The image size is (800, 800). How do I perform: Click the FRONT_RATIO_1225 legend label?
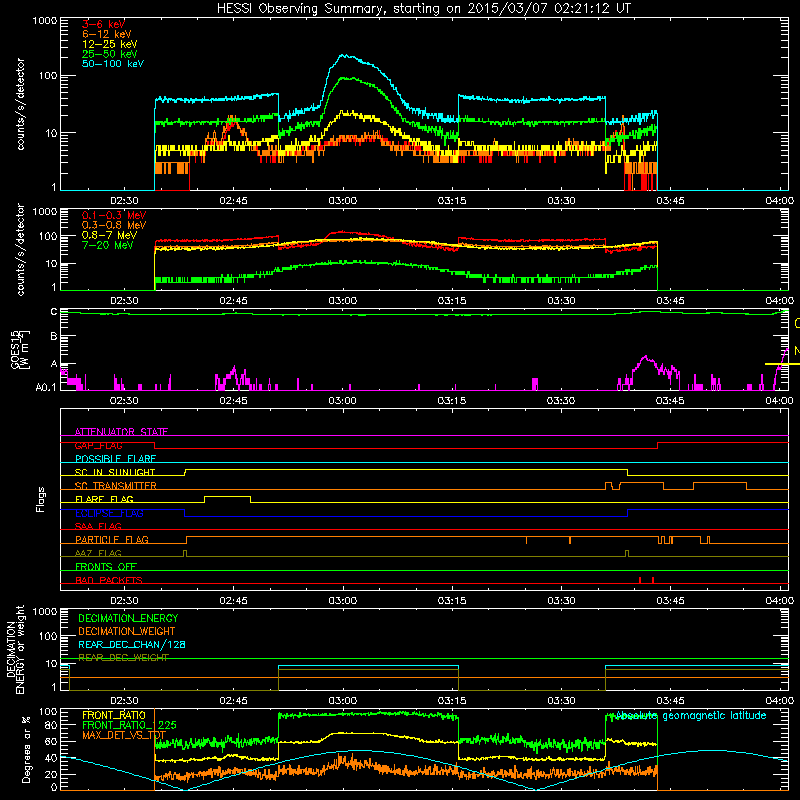(x=129, y=725)
